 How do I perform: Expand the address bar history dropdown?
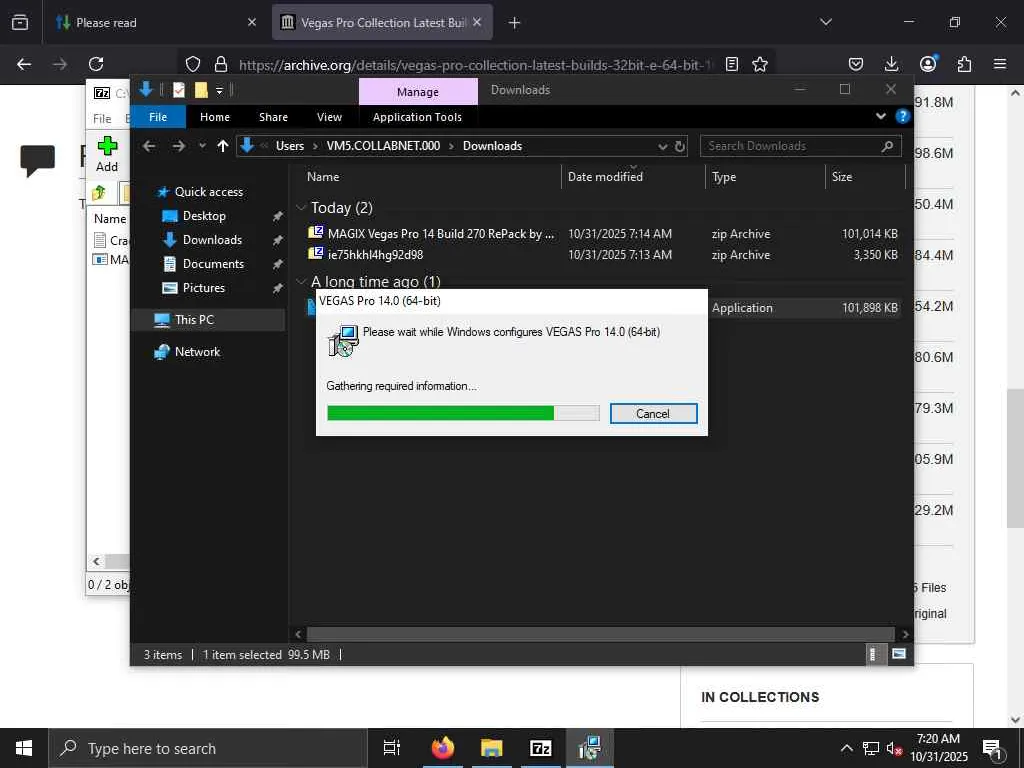[662, 146]
